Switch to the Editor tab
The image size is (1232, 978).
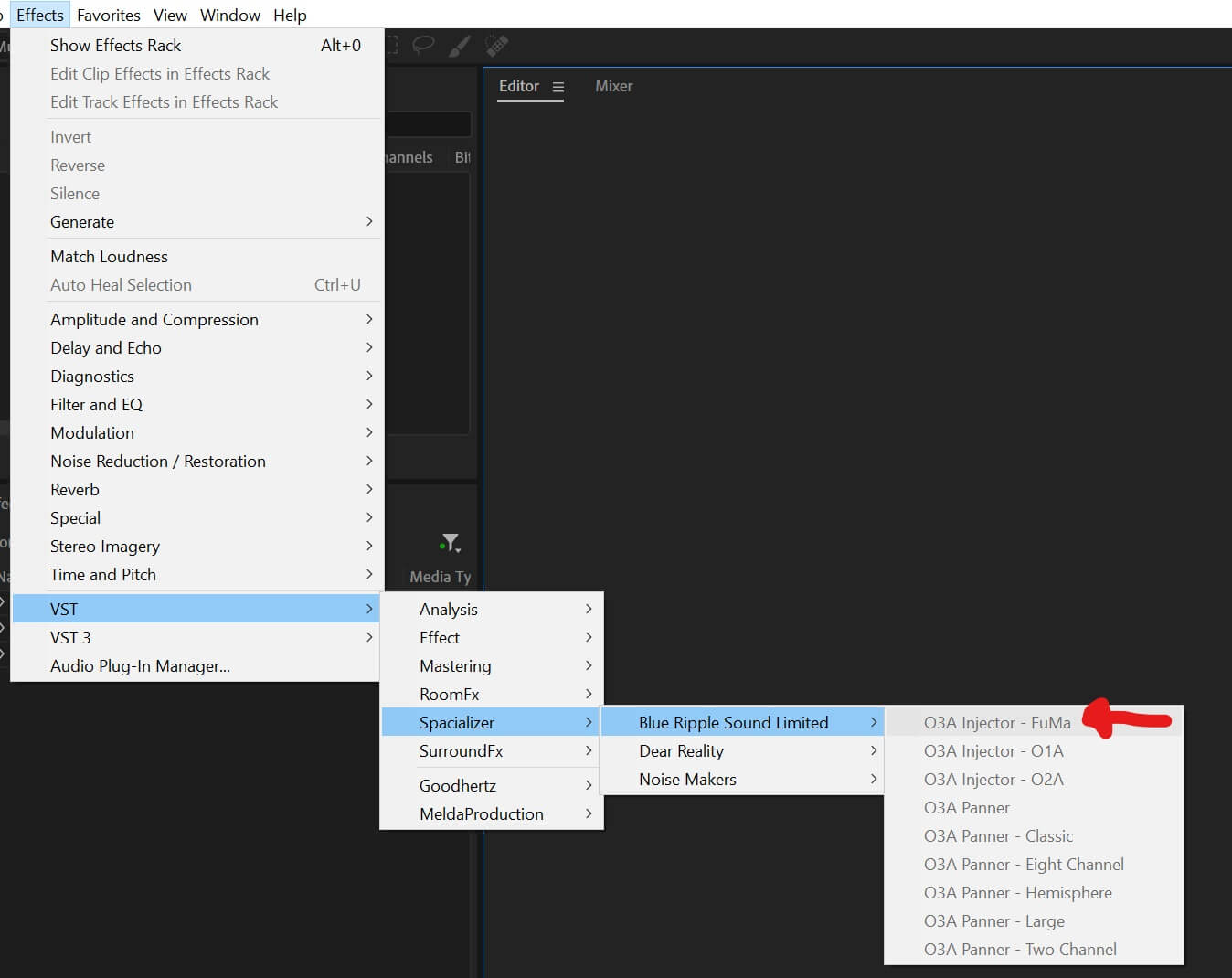coord(519,86)
